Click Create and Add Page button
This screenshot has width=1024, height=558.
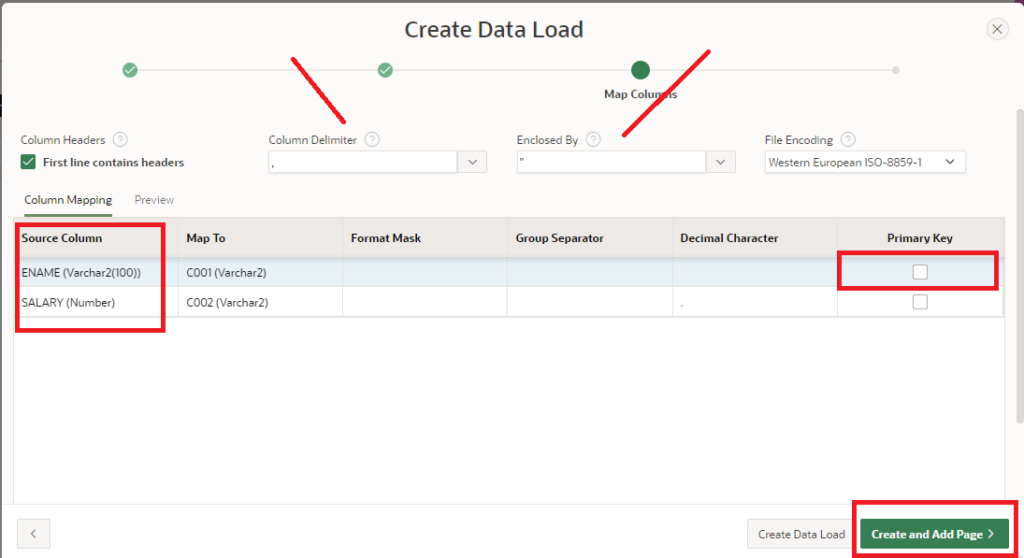coord(933,534)
